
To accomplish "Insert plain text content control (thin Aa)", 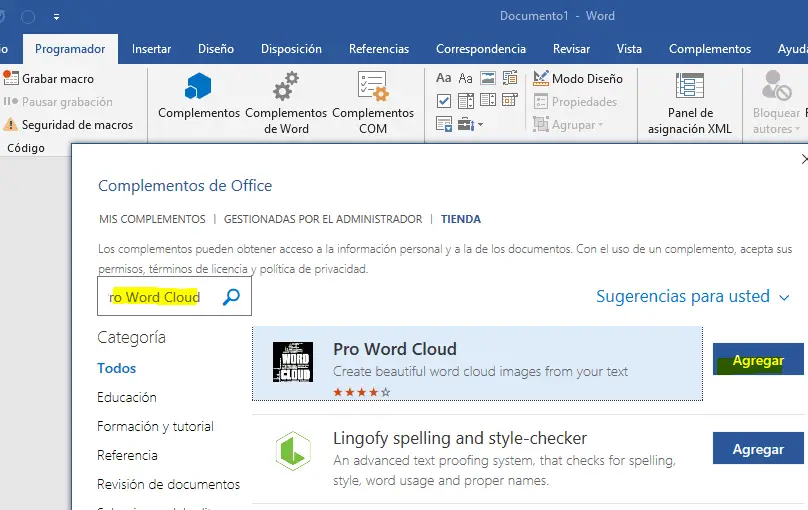I will [x=465, y=78].
